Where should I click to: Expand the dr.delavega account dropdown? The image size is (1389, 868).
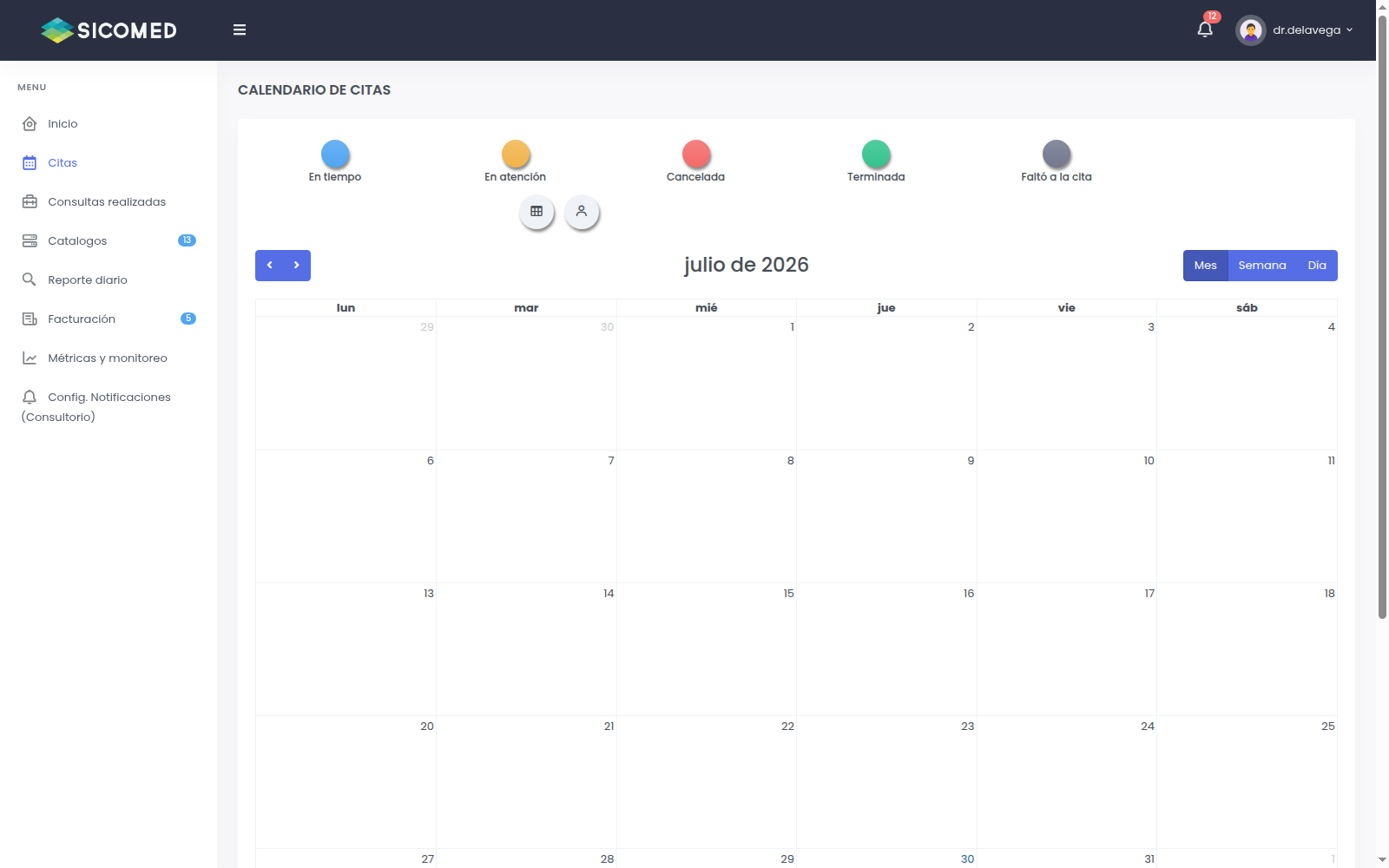tap(1313, 30)
